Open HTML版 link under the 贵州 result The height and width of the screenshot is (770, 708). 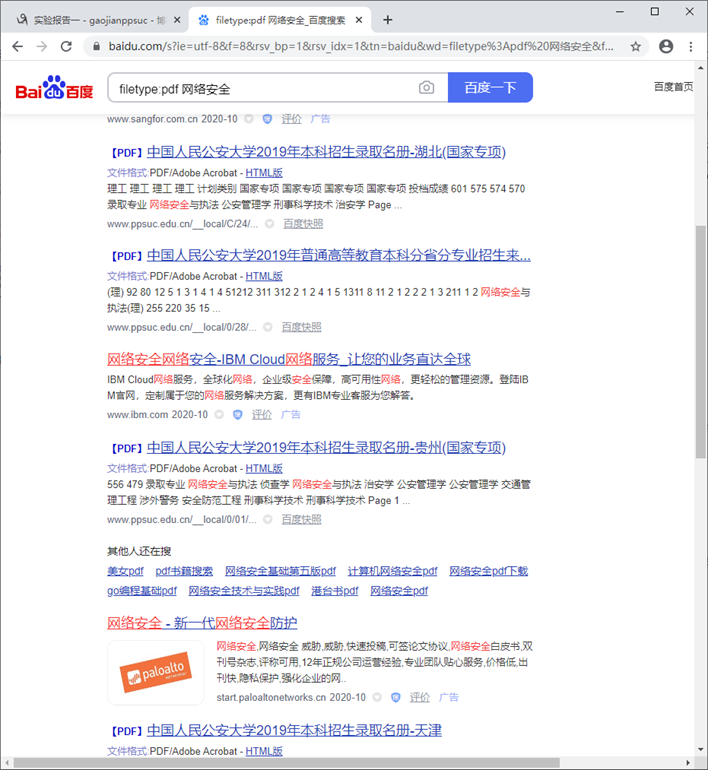(x=264, y=468)
